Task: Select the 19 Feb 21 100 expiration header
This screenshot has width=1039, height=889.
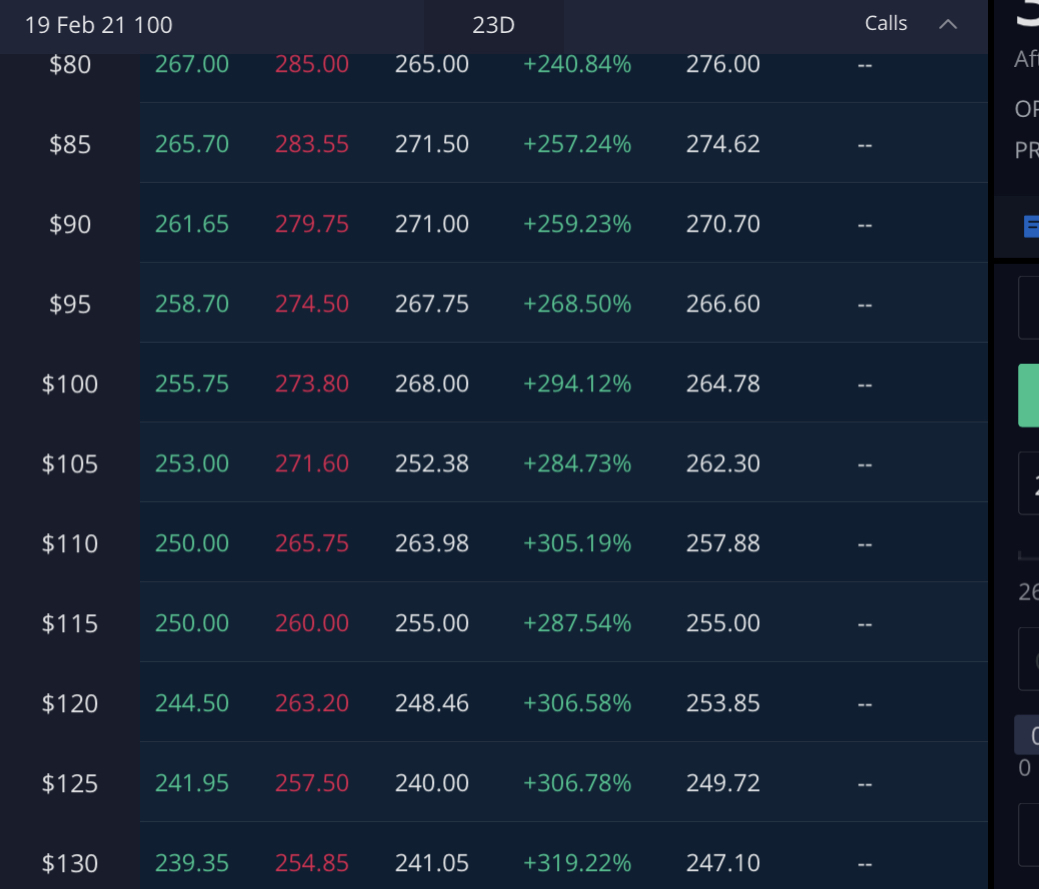Action: [98, 25]
